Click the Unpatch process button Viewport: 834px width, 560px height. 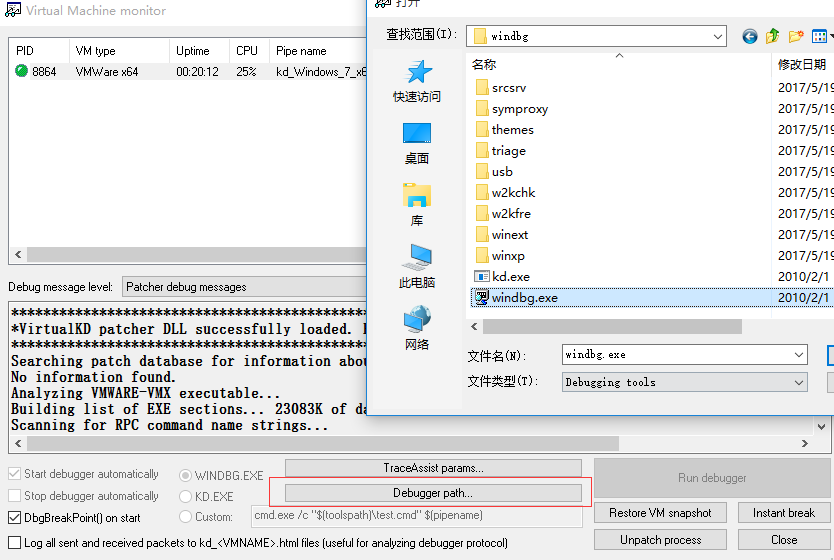660,540
